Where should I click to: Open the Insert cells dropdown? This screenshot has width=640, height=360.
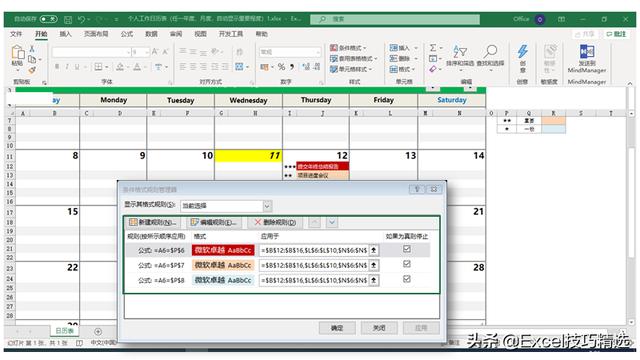403,48
